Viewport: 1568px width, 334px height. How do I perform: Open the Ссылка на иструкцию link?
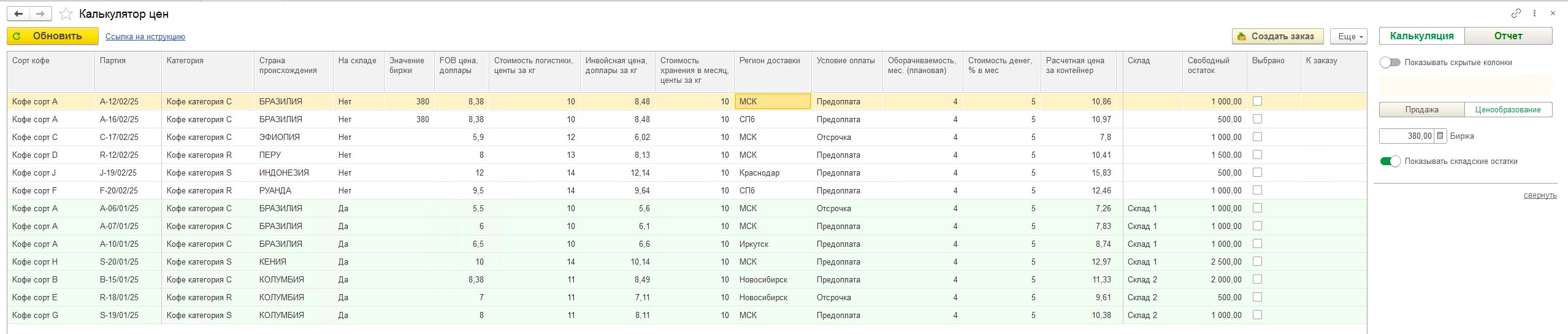pos(145,37)
